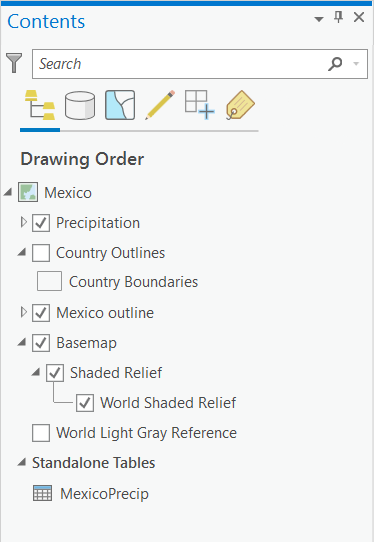
Task: Toggle auto-hide pin for Contents pane
Action: click(x=339, y=17)
